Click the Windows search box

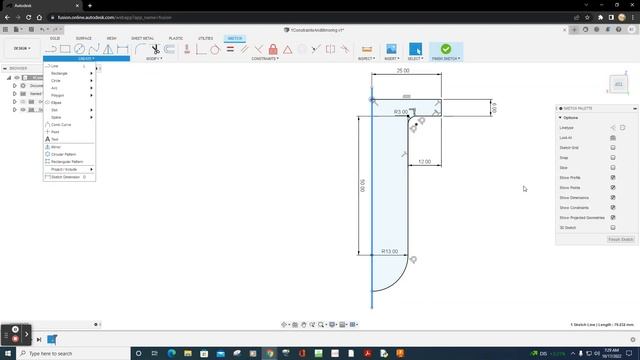point(73,353)
